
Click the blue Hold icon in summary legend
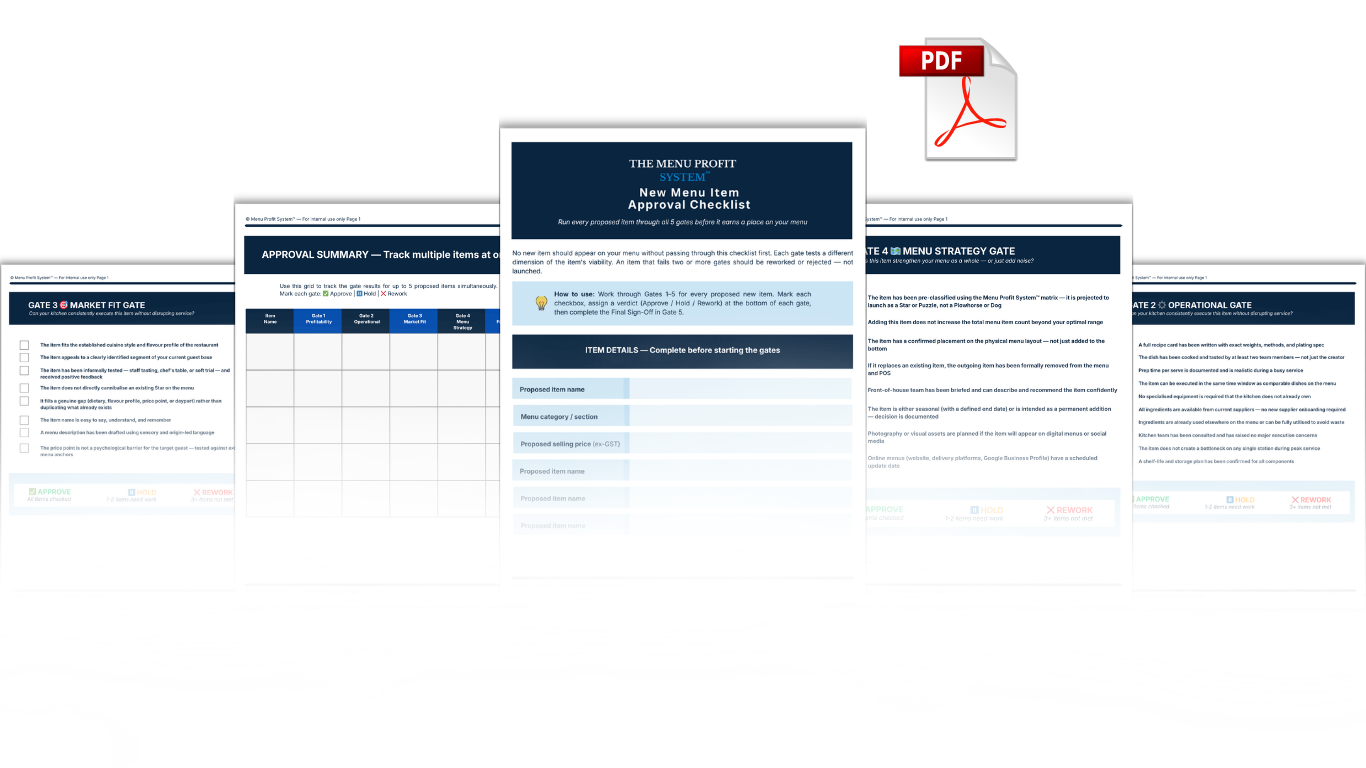(359, 294)
